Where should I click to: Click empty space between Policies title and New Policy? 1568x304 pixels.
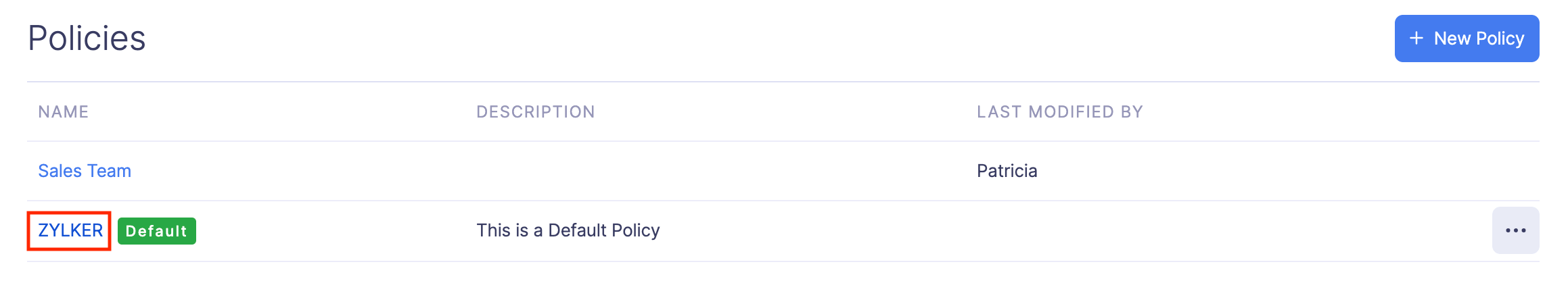pyautogui.click(x=744, y=39)
